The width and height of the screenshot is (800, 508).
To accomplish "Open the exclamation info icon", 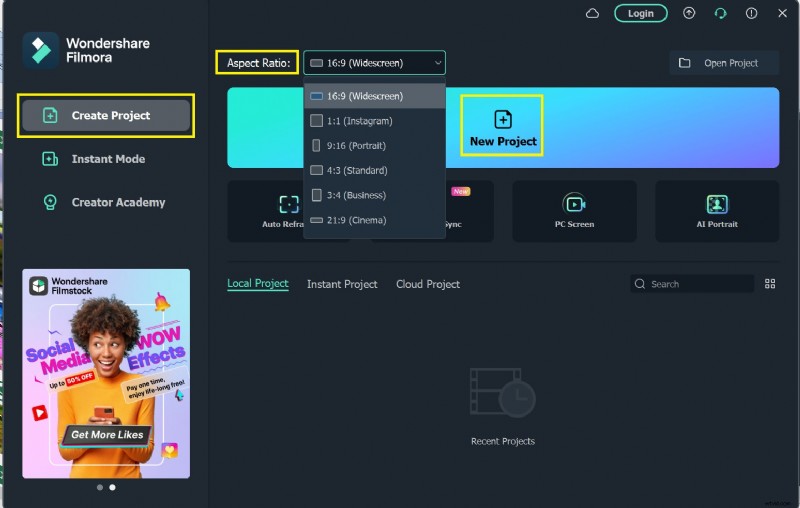I will click(751, 13).
